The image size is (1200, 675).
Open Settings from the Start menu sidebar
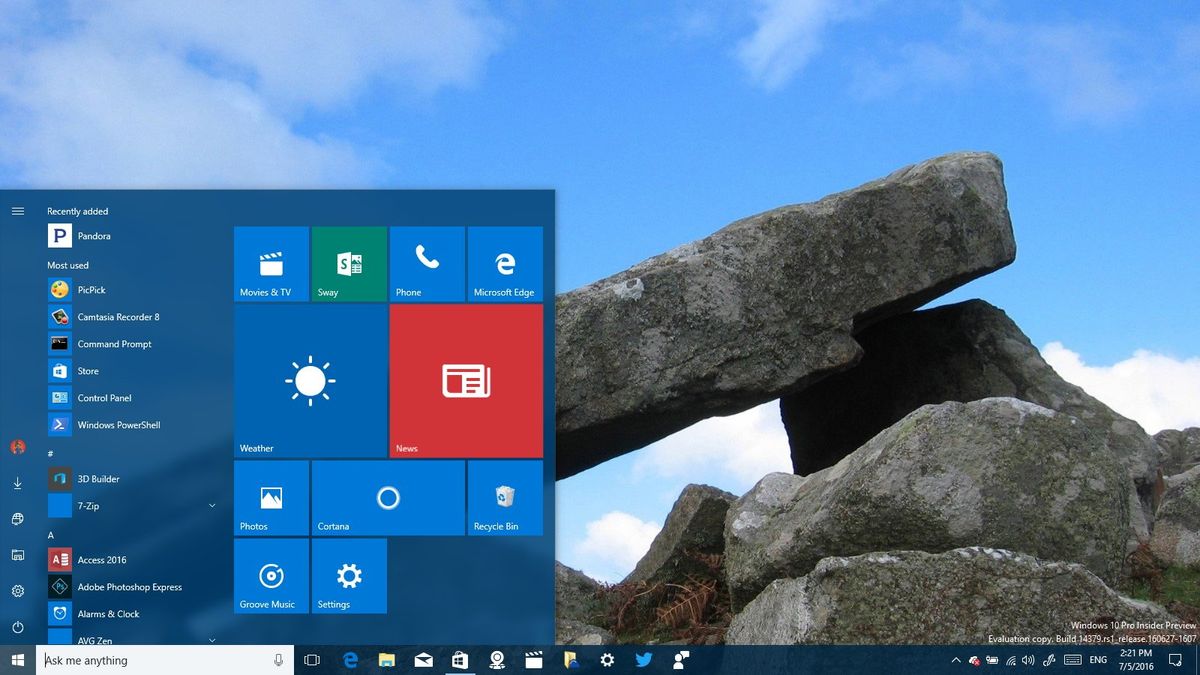pos(18,590)
